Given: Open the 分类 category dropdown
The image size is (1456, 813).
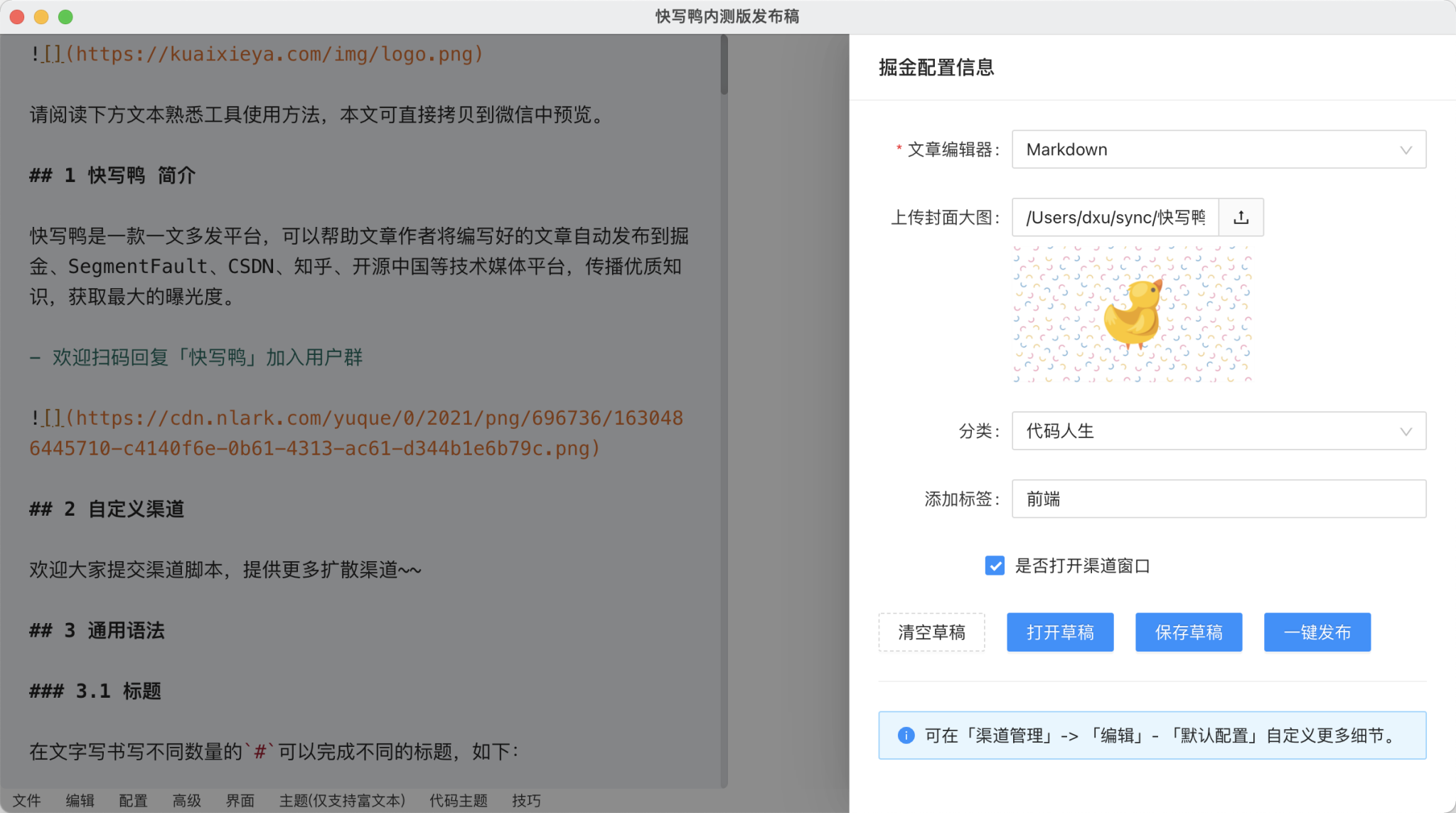Looking at the screenshot, I should tap(1219, 431).
